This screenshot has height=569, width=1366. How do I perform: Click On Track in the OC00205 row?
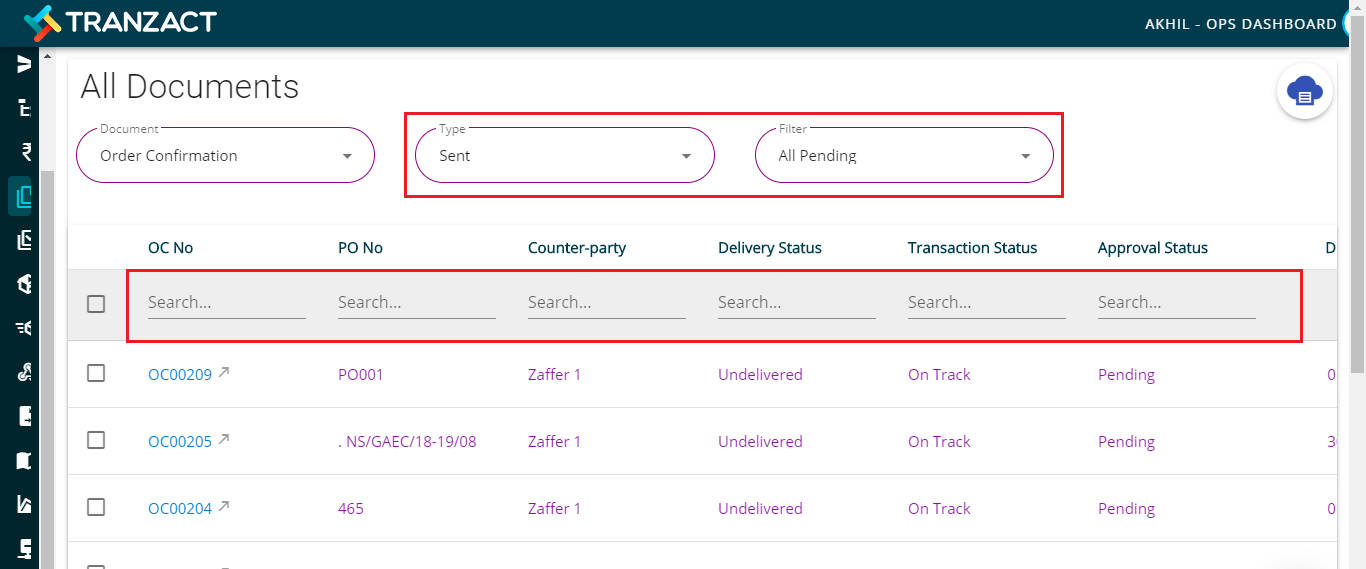pos(939,442)
